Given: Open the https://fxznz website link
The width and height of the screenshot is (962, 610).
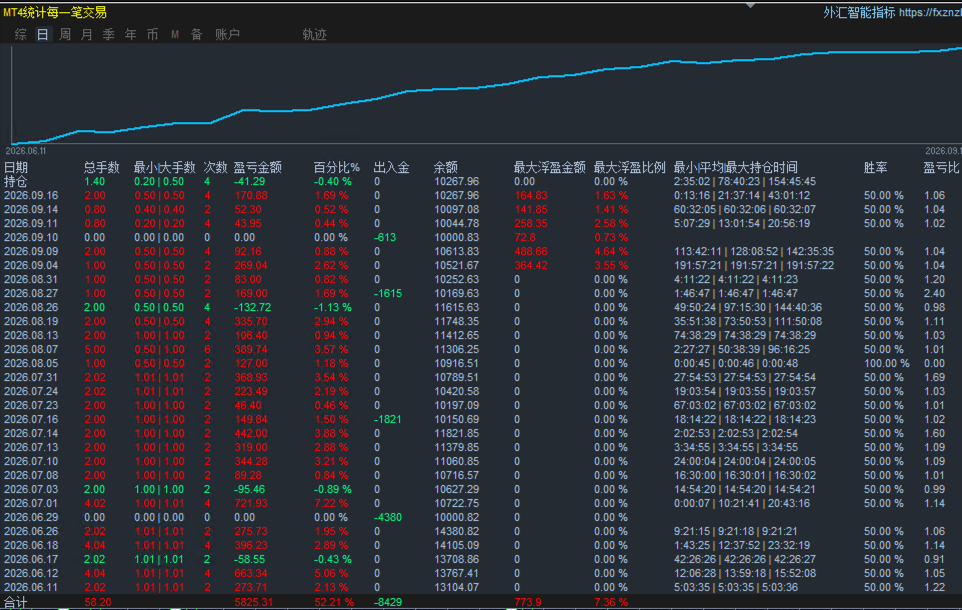Looking at the screenshot, I should pyautogui.click(x=930, y=12).
